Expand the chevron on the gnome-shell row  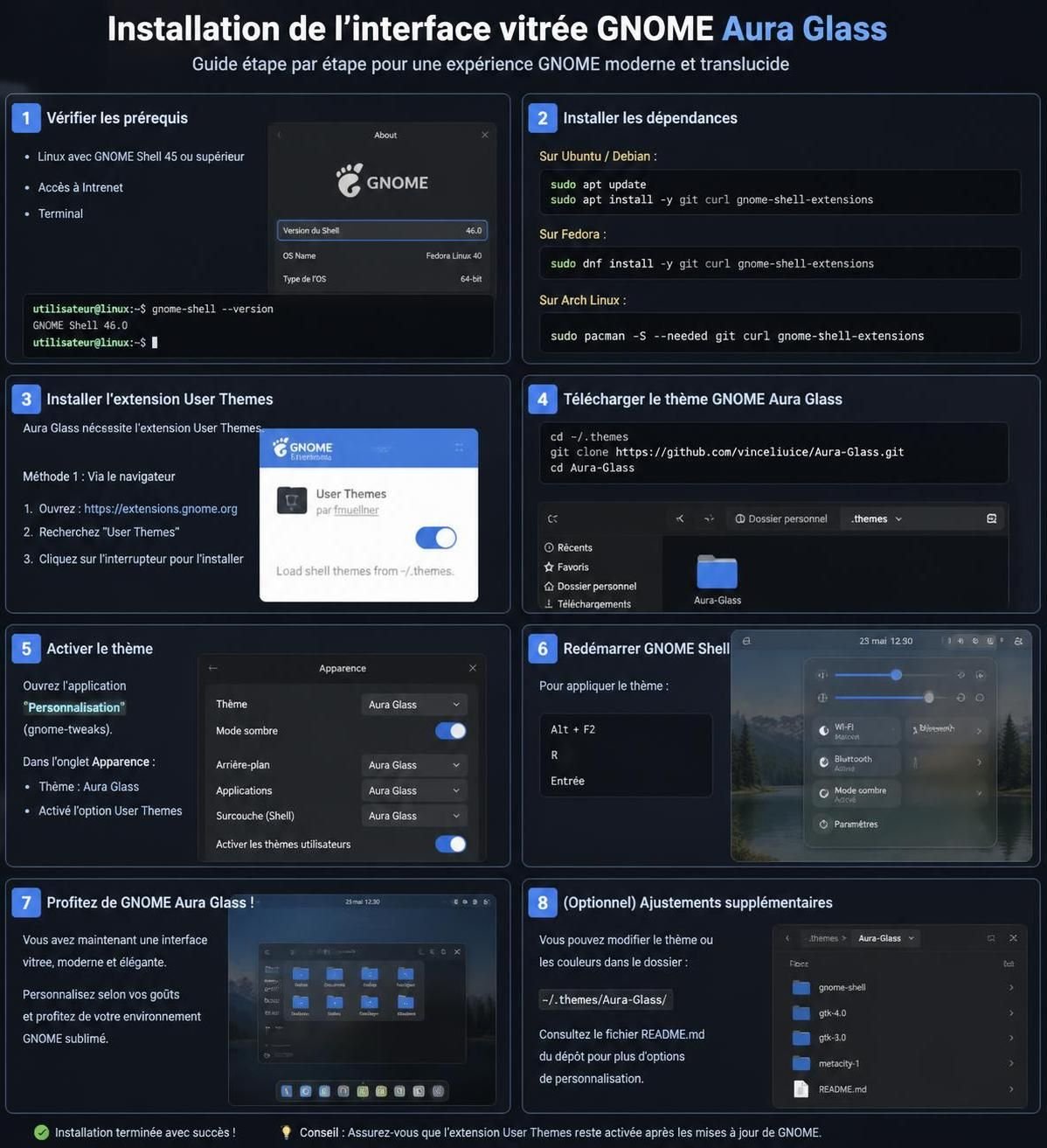click(x=1011, y=987)
